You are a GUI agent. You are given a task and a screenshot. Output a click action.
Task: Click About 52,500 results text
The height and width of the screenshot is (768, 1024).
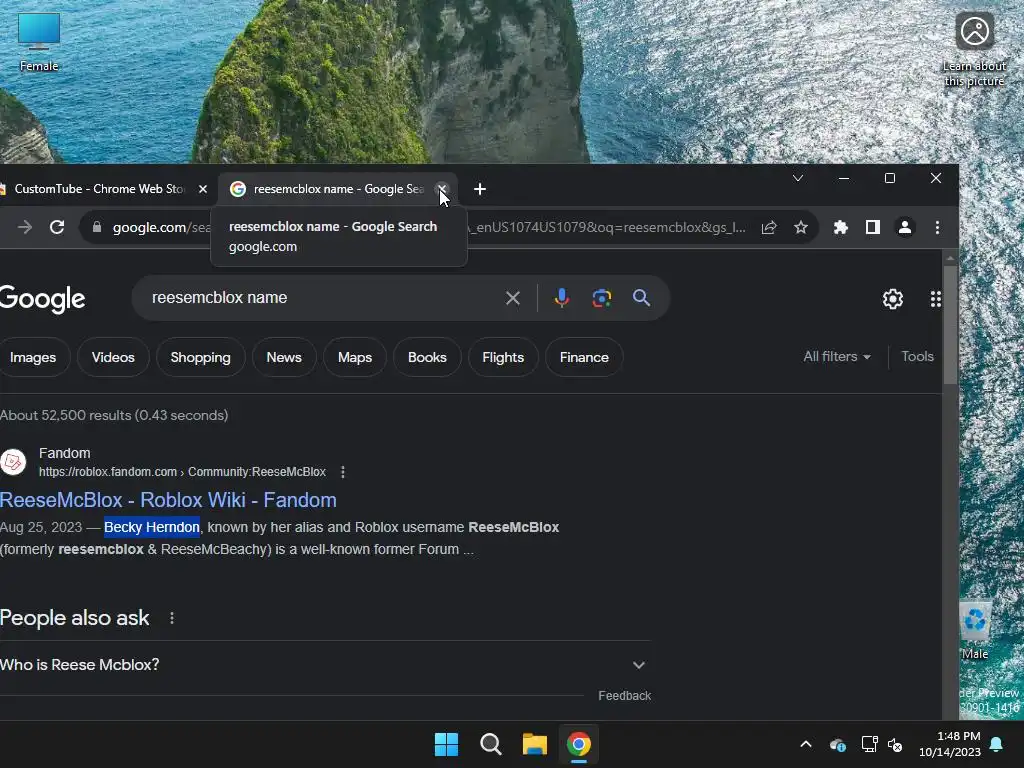click(114, 415)
